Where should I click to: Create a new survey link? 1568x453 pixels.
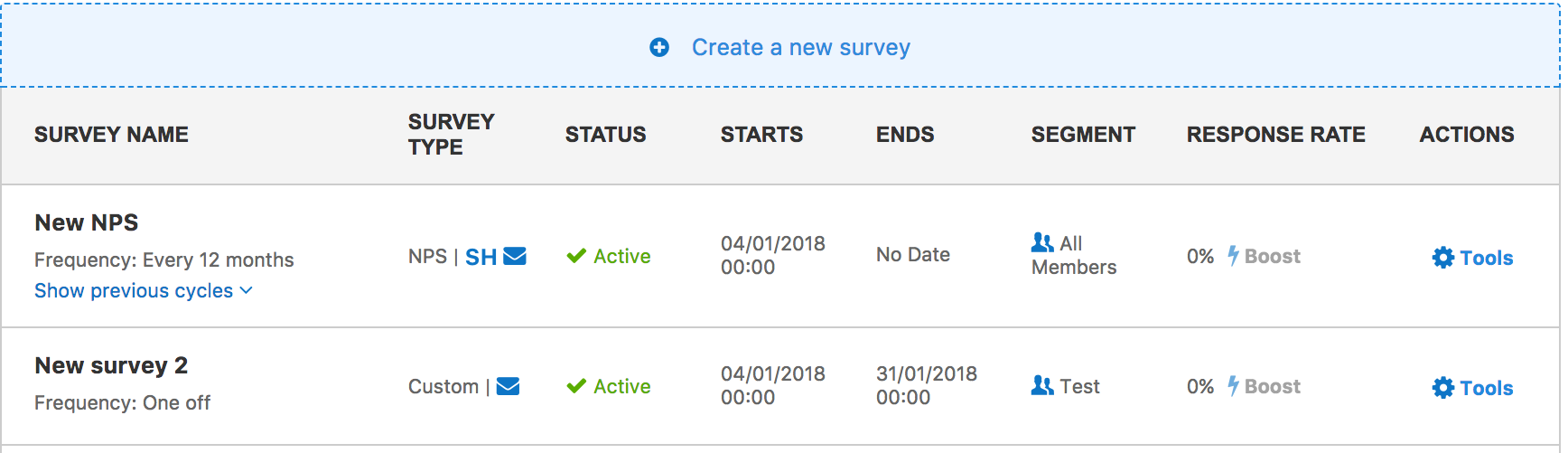801,47
